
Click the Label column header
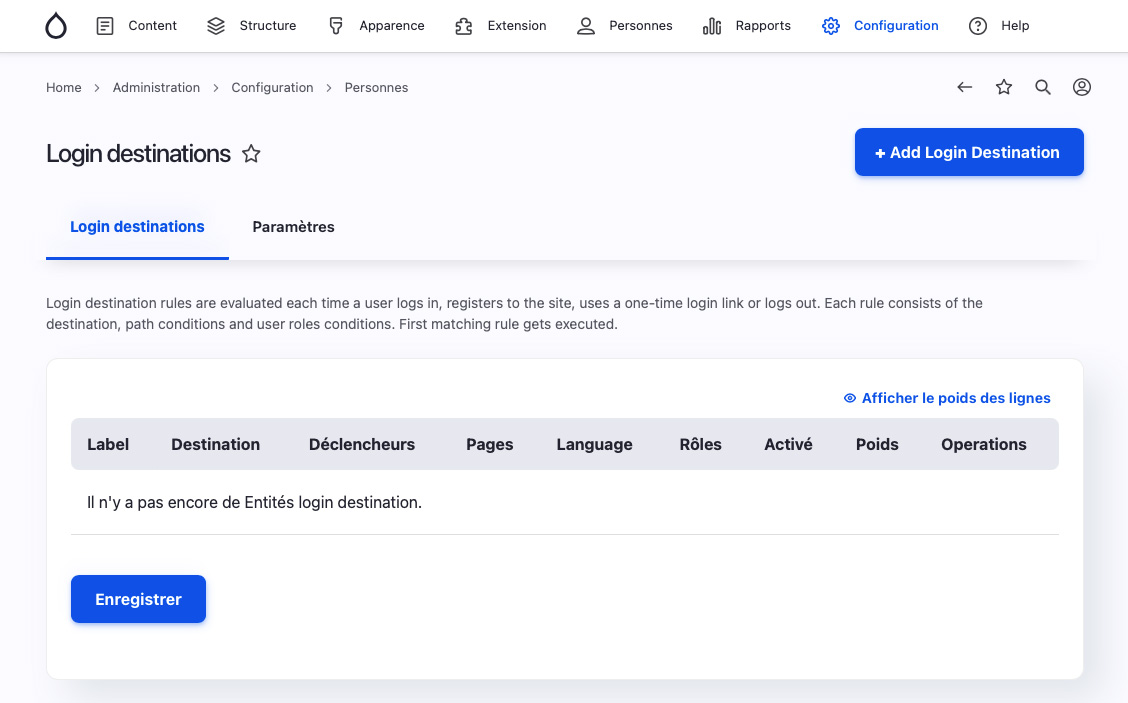tap(108, 444)
